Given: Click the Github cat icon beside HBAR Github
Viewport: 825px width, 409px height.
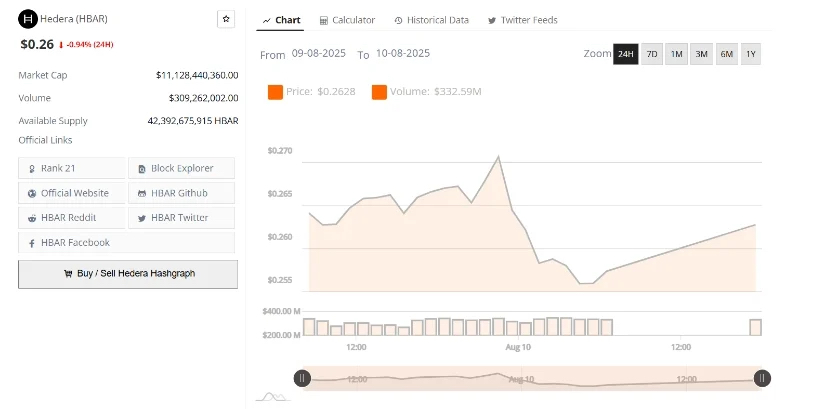Looking at the screenshot, I should (142, 194).
